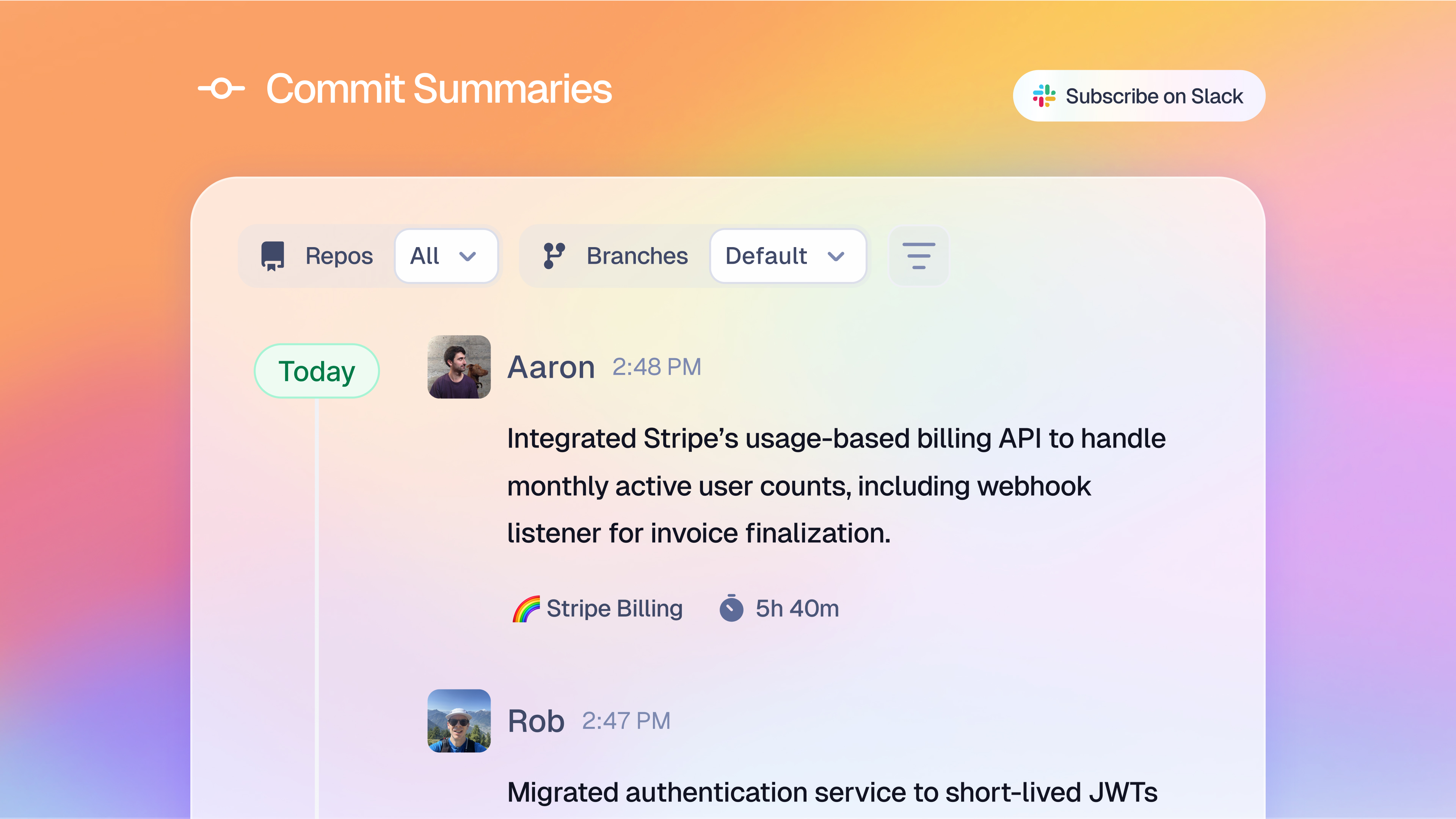Click Rob's commit message about JWTs

pos(831,792)
